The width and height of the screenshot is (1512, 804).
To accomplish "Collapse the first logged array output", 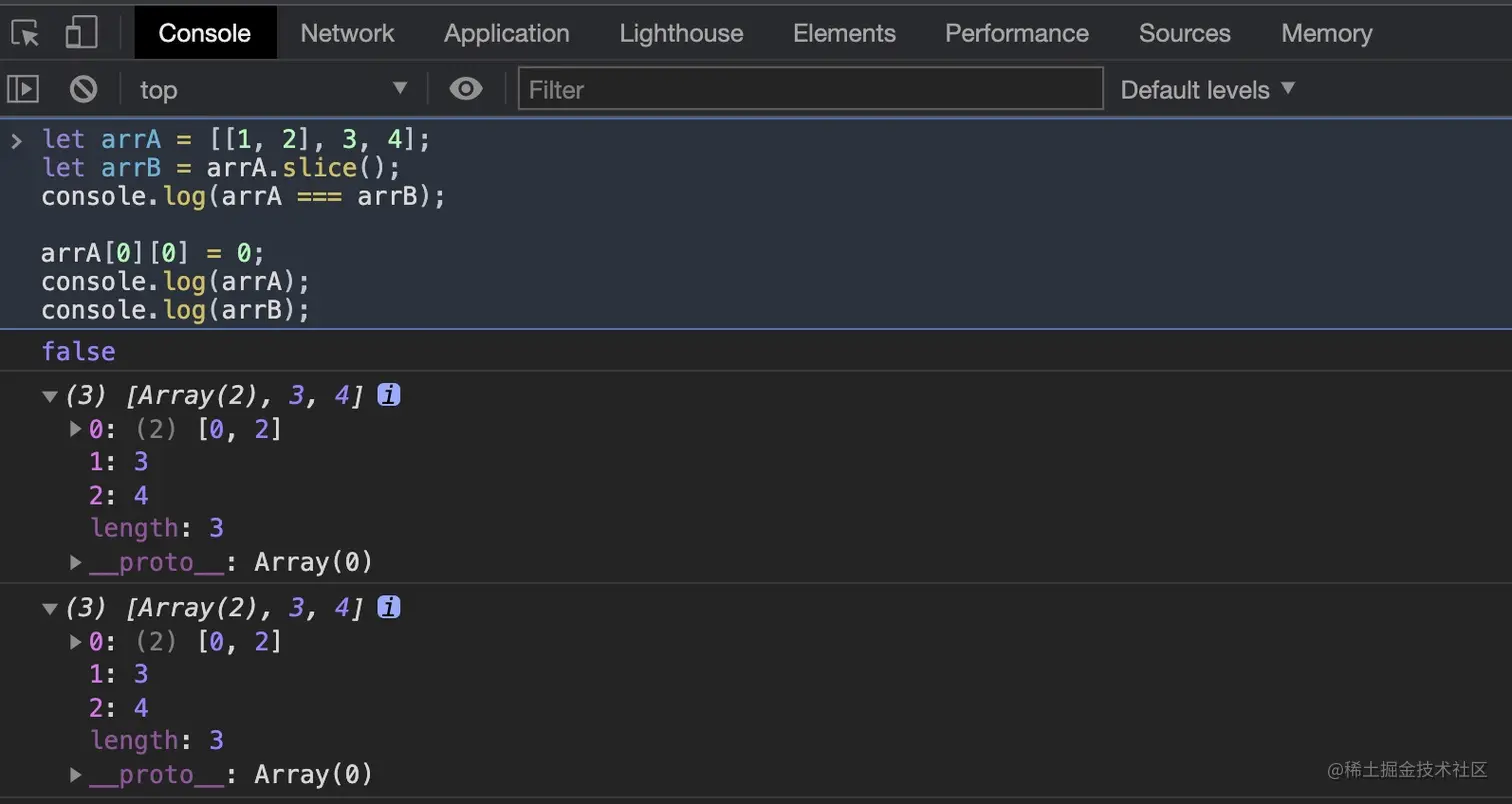I will coord(50,396).
